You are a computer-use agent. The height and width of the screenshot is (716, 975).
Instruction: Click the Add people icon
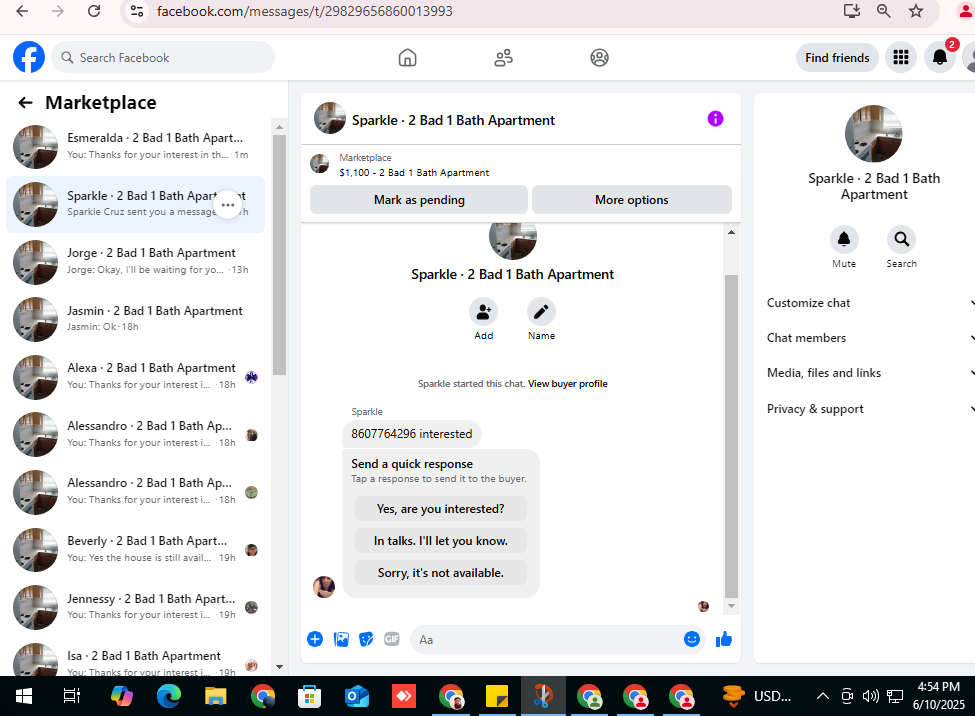click(x=483, y=312)
